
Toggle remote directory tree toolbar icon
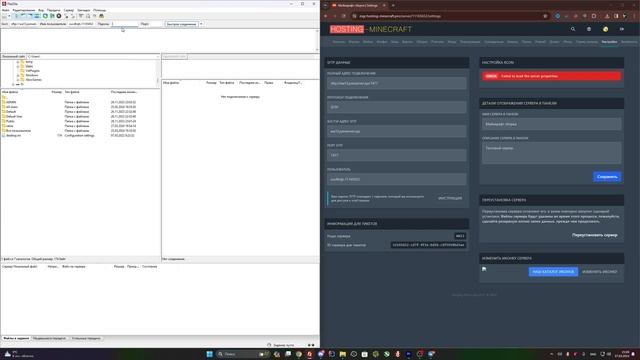tap(30, 16)
